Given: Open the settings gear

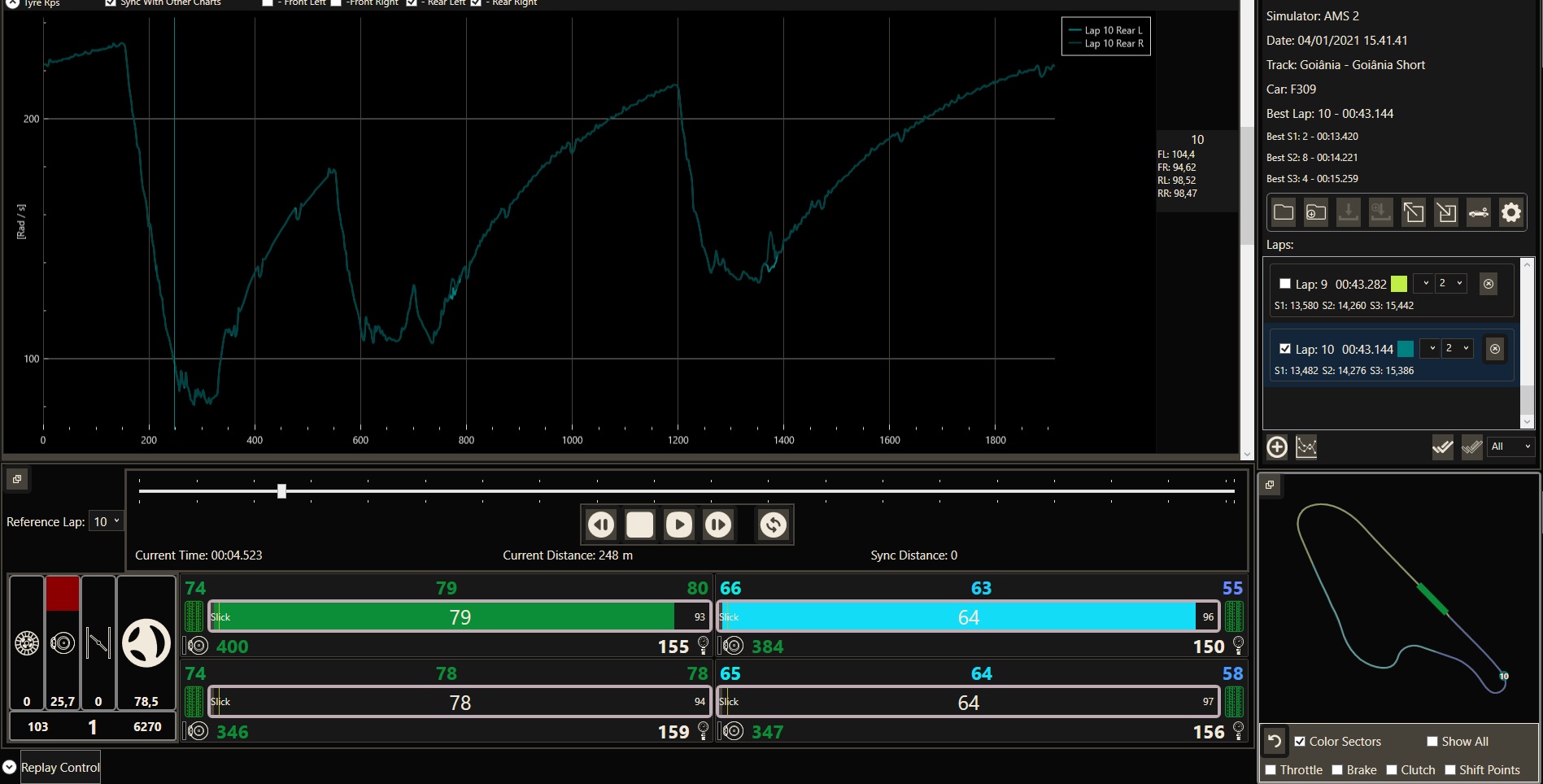Looking at the screenshot, I should coord(1510,213).
